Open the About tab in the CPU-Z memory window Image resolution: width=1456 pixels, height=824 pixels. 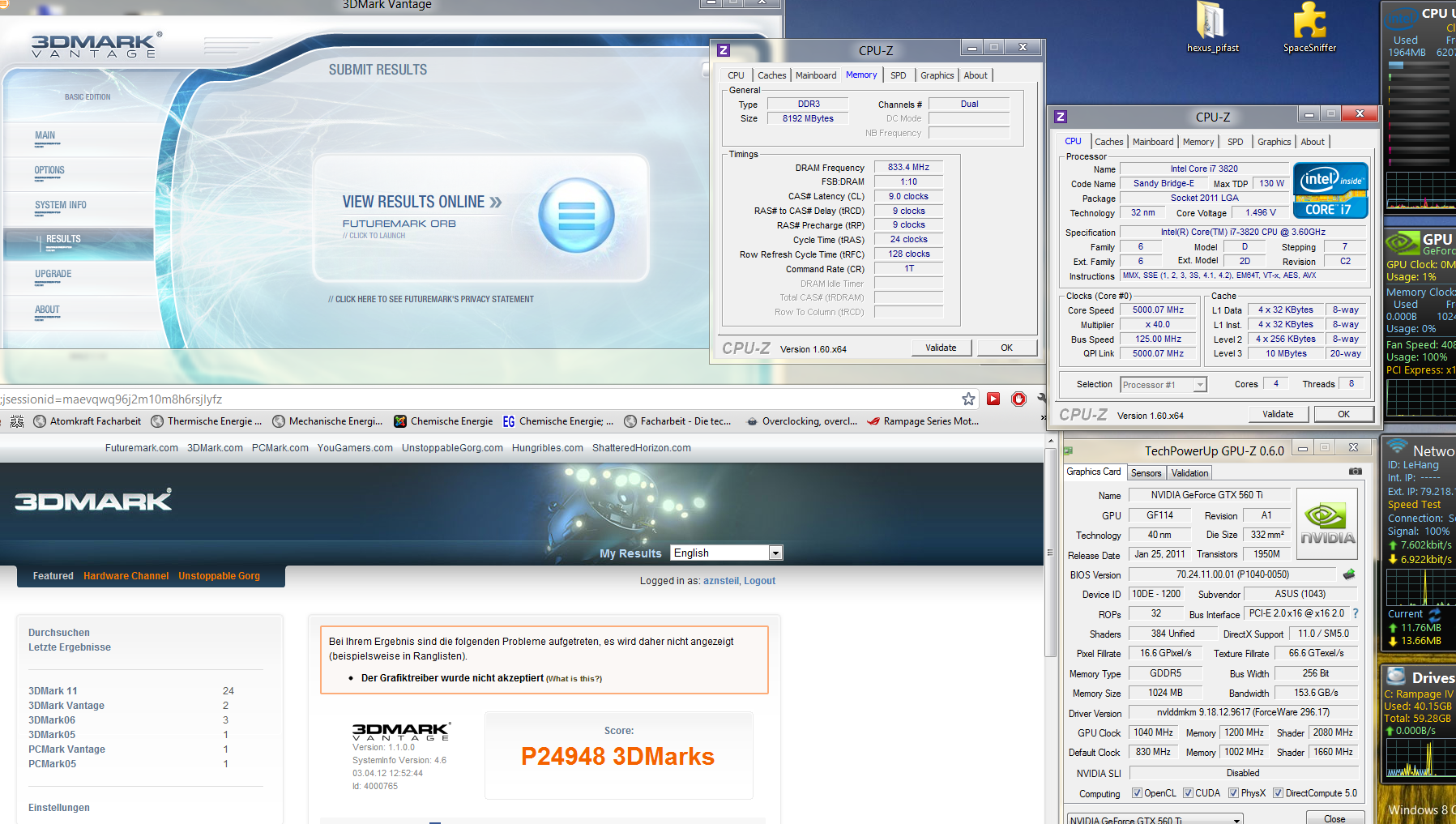(x=976, y=75)
